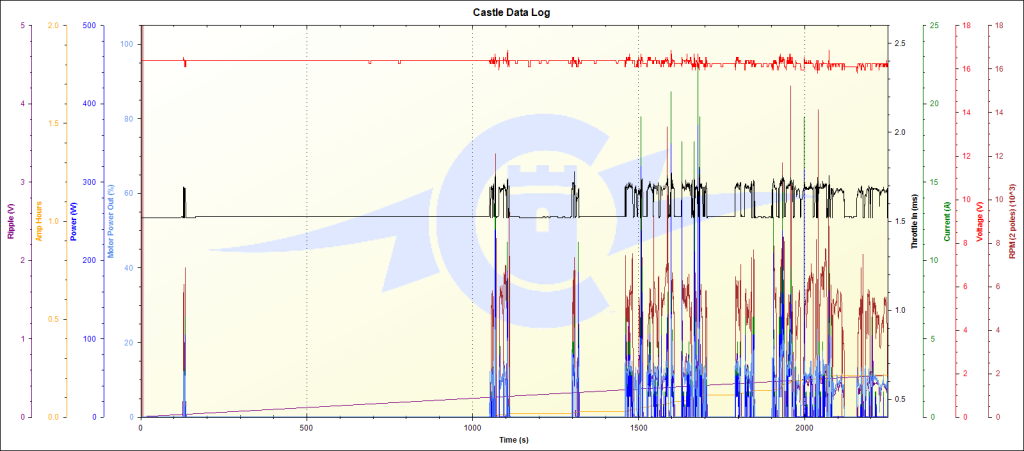Select the Throttle In (ms) axis label
1024x451 pixels.
click(915, 221)
